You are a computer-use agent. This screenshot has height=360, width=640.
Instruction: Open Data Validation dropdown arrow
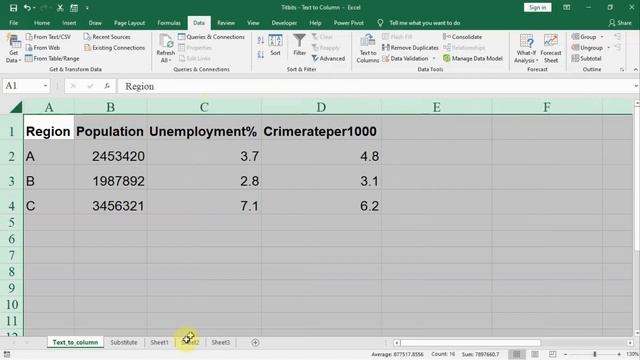pos(434,58)
